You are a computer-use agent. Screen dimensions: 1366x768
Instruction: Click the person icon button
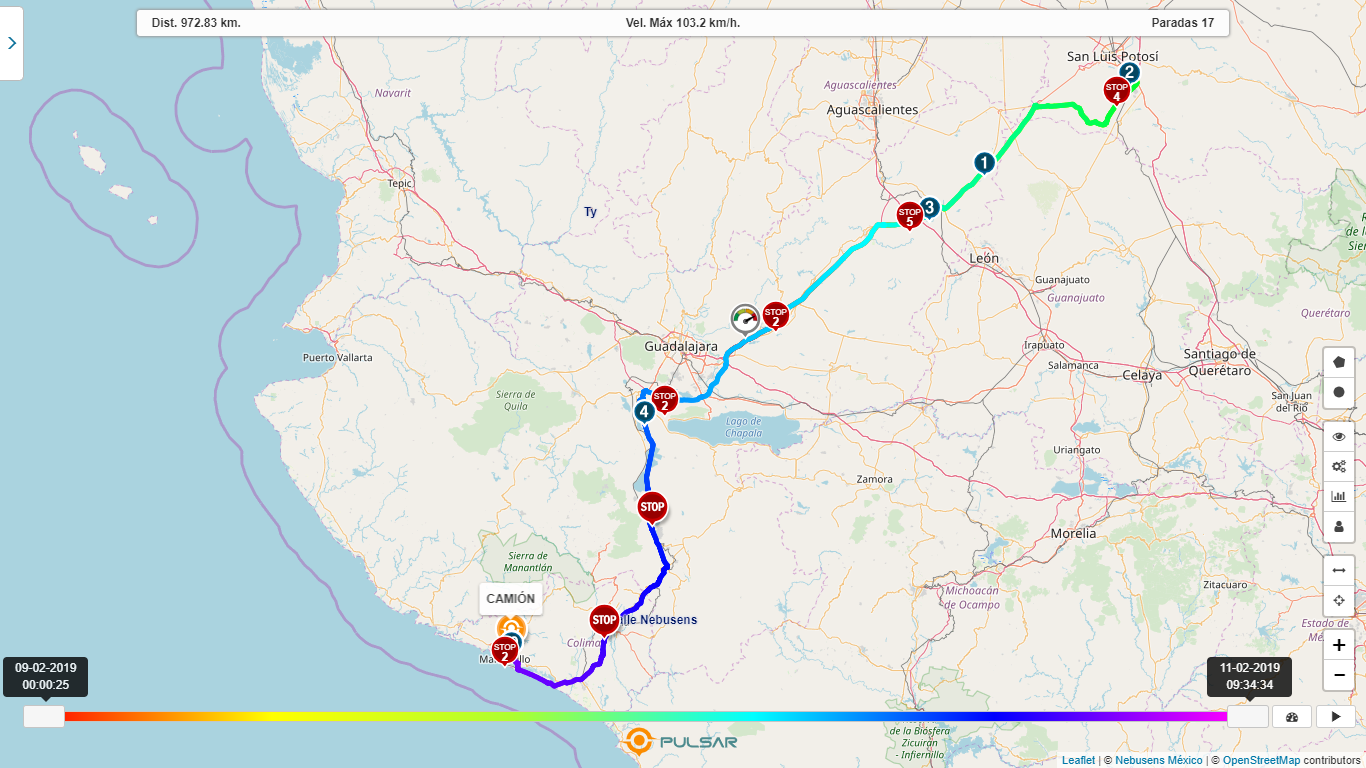point(1339,526)
